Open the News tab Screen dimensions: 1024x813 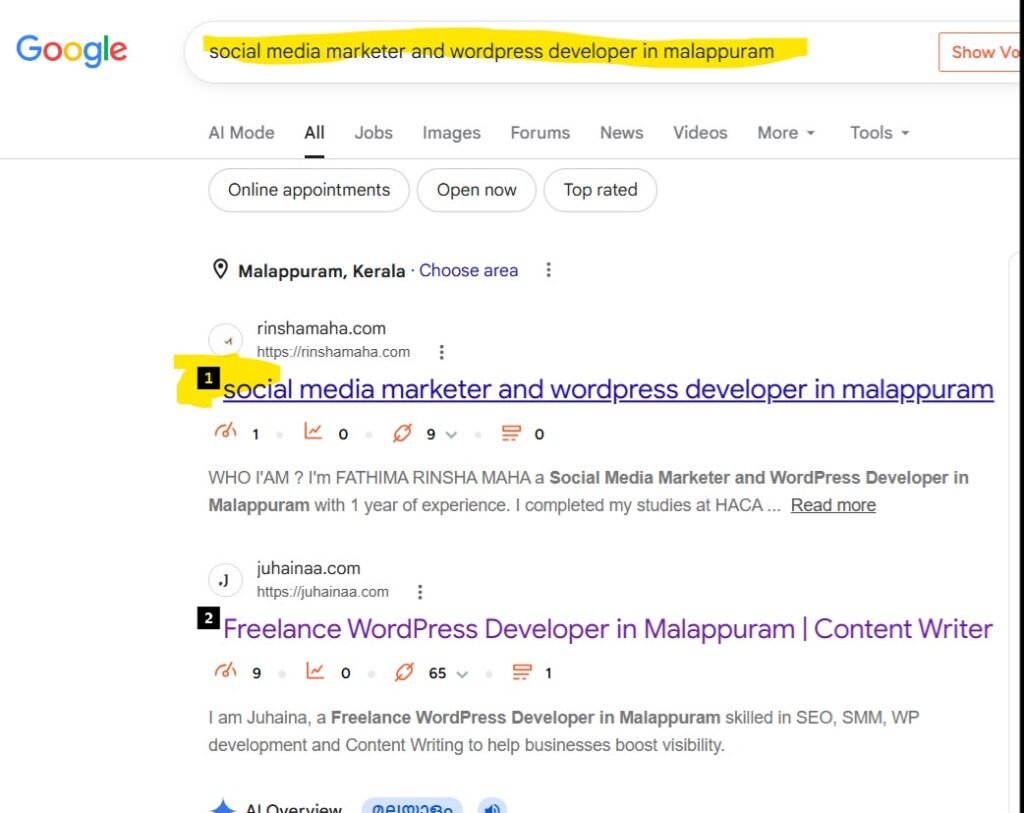point(622,133)
